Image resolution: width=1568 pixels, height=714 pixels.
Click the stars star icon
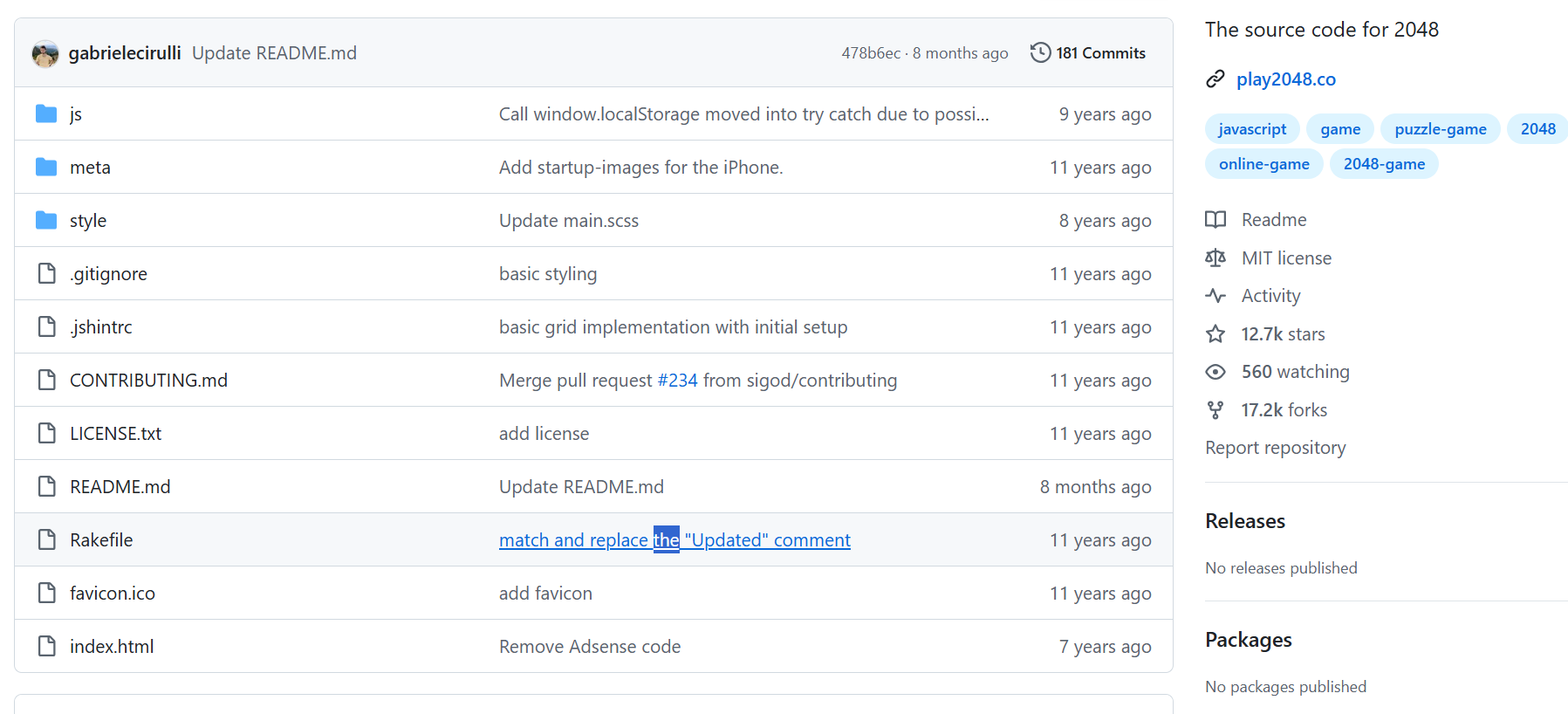tap(1215, 333)
